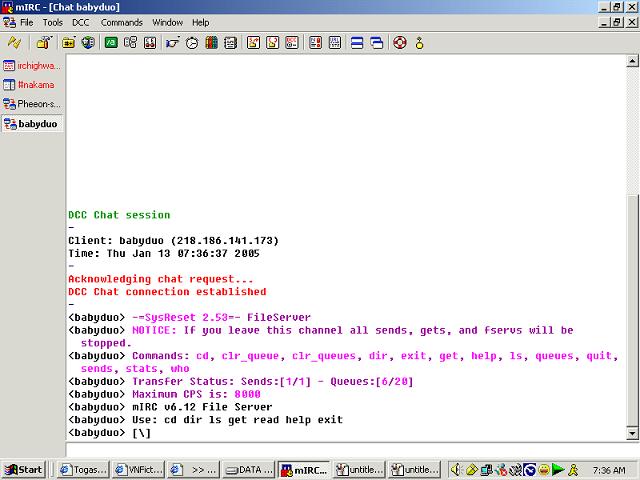
Task: Click the DCC Send file icon
Action: [253, 42]
